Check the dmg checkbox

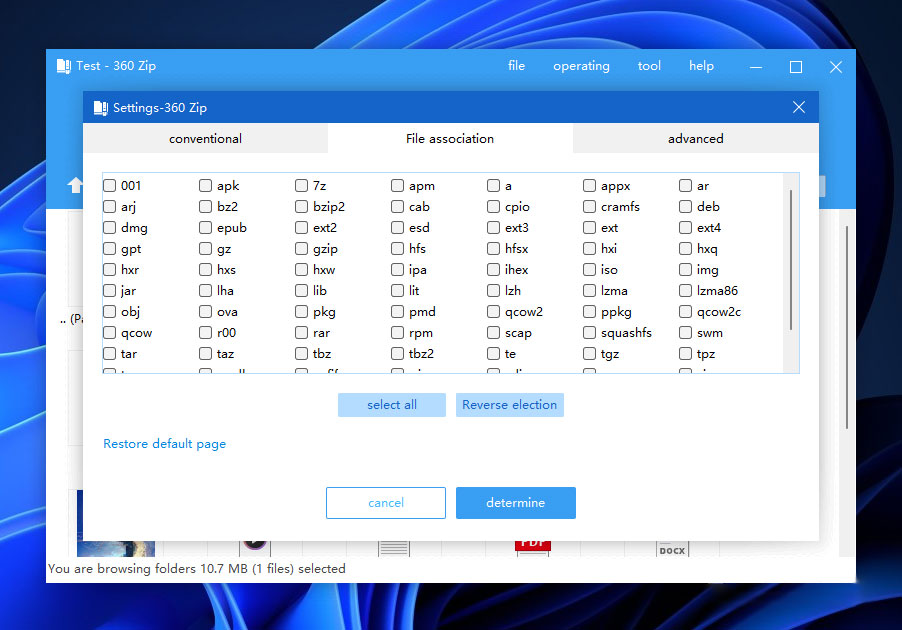point(109,227)
